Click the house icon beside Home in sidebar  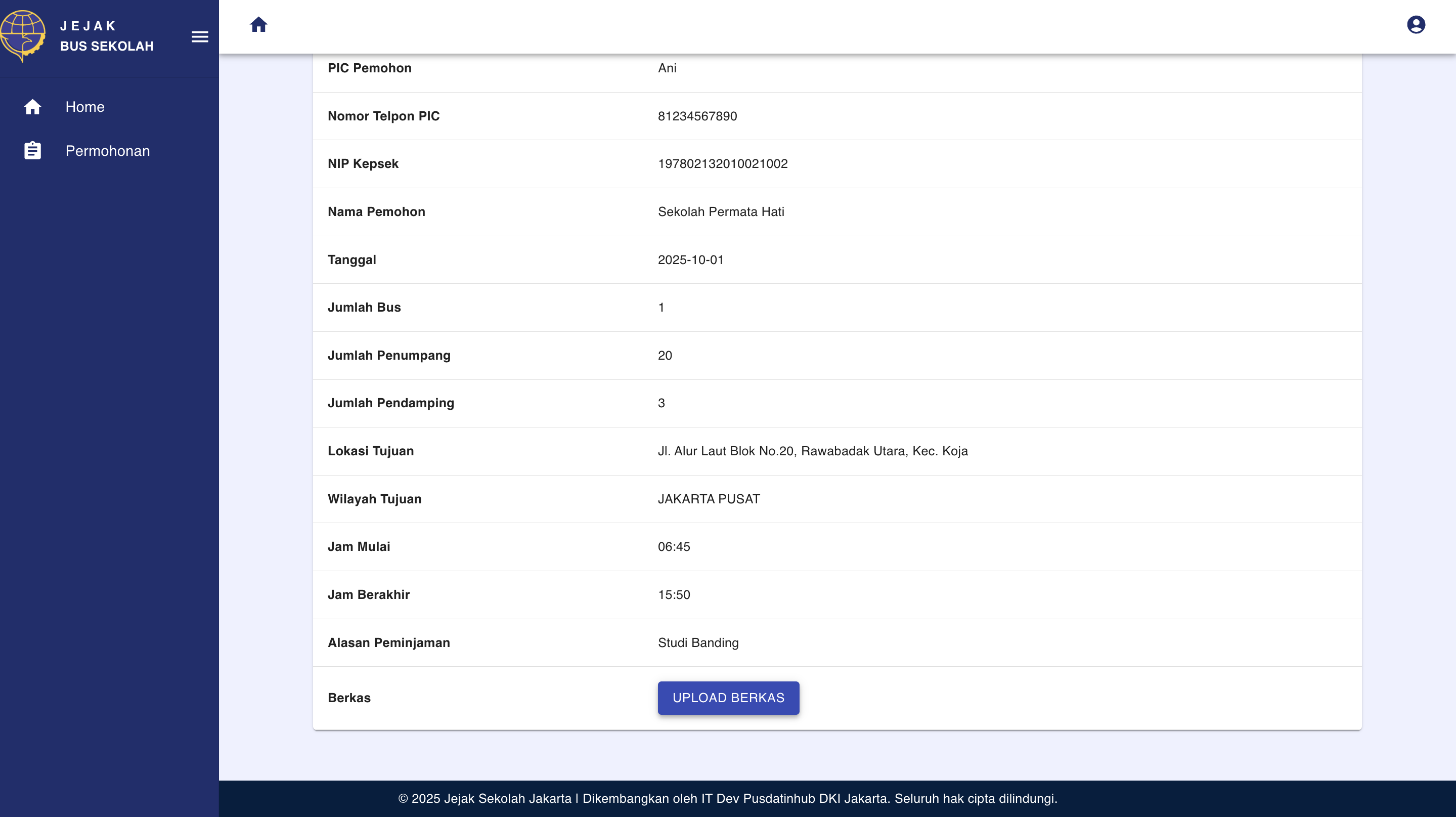pos(32,107)
